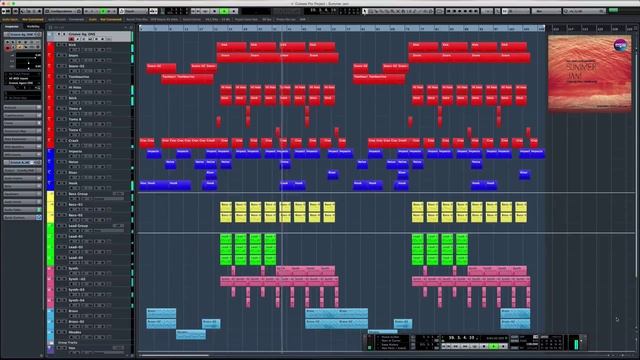
Task: Open the quantize presets dropdown
Action: [584, 11]
